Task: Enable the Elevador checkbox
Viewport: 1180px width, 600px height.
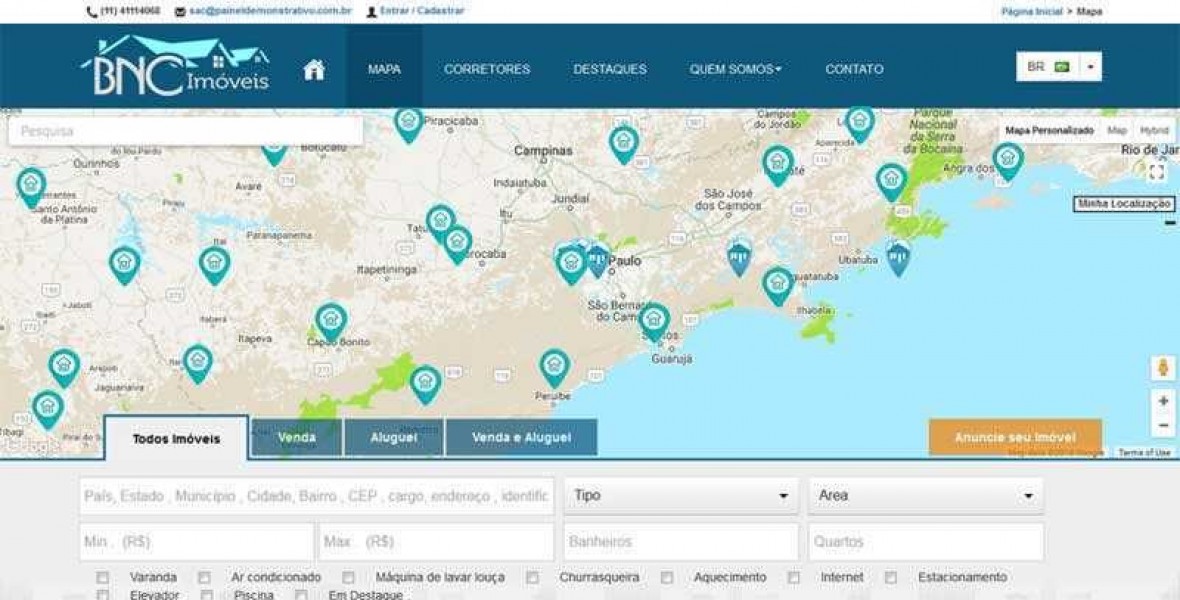Action: point(102,595)
